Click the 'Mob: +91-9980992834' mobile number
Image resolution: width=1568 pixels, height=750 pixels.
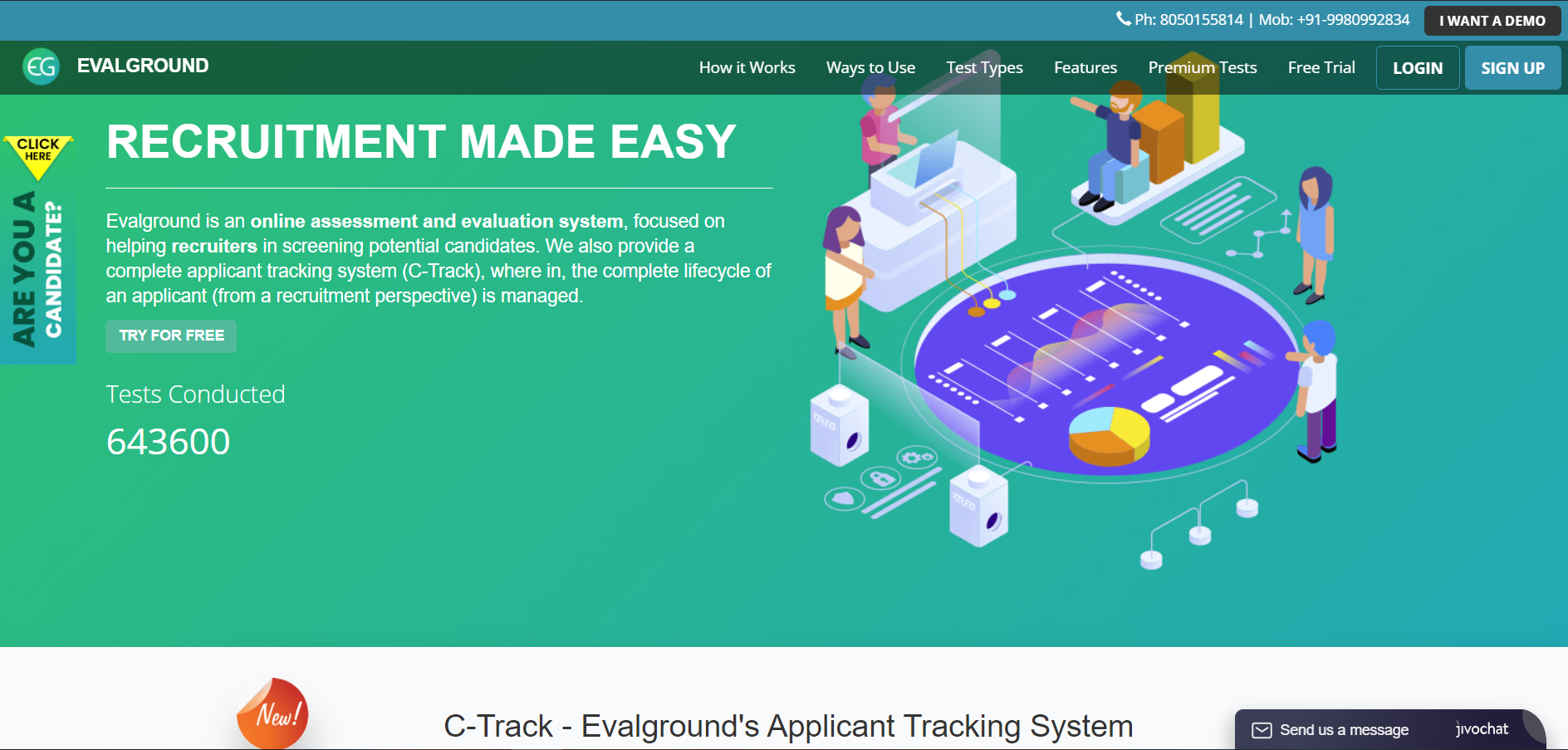coord(1334,19)
